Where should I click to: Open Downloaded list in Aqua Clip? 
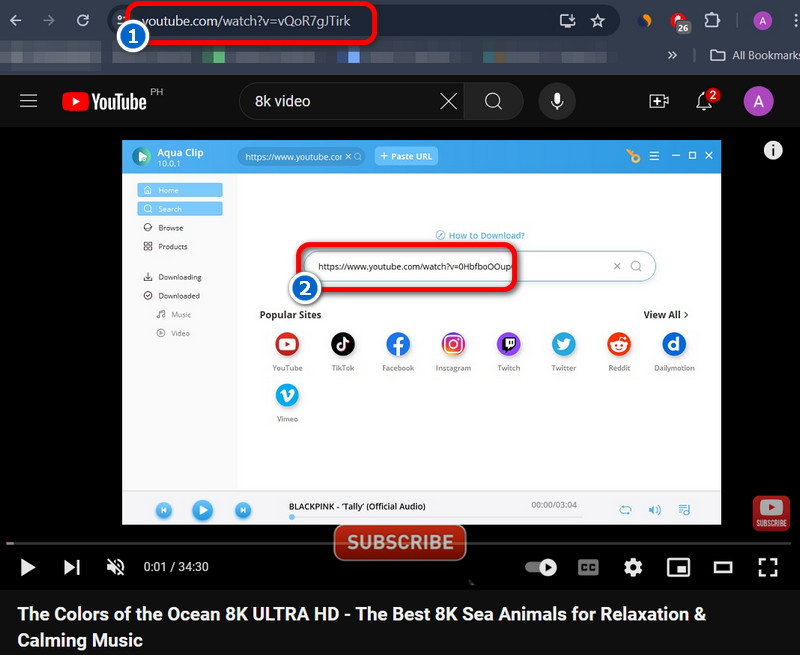[172, 296]
